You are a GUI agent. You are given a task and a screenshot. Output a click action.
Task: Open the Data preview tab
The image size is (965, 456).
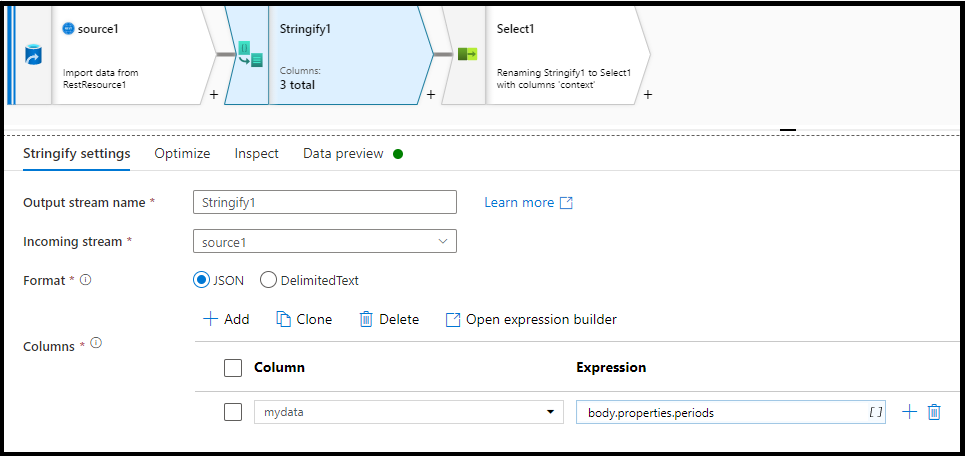[343, 154]
